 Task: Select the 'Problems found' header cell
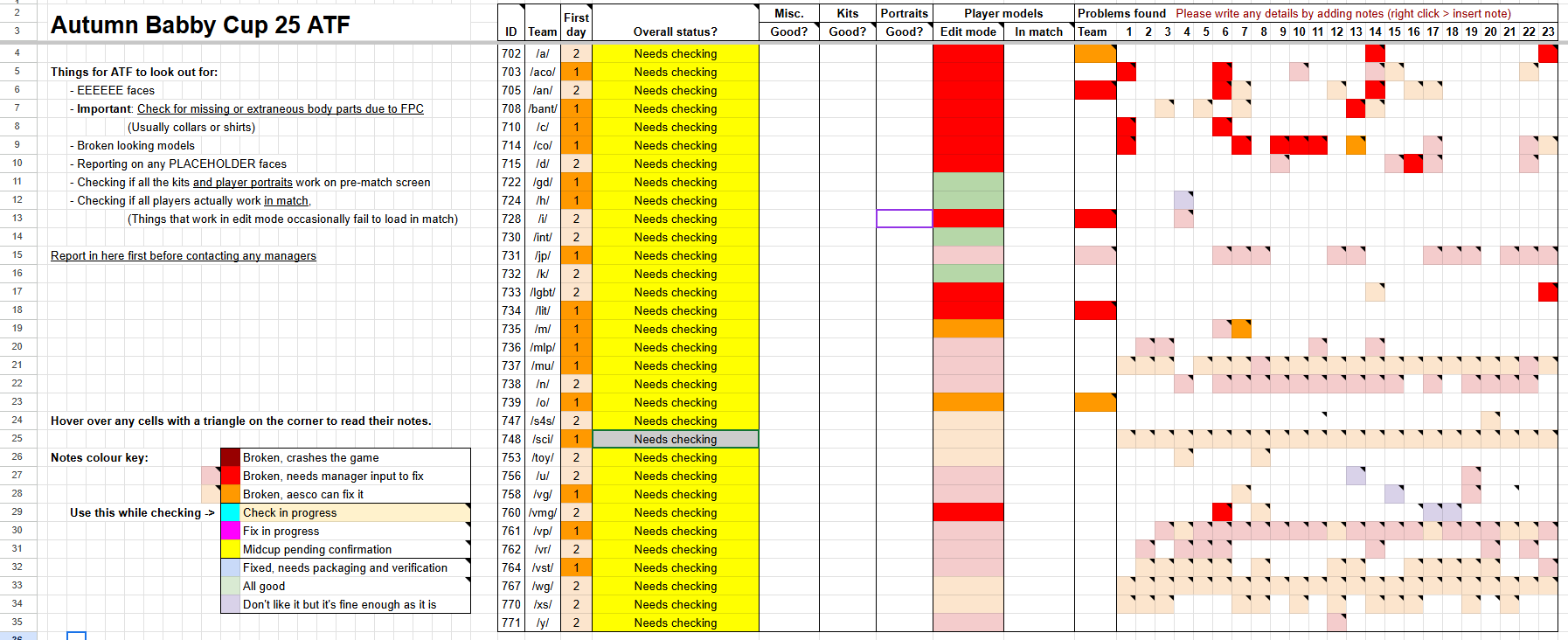pyautogui.click(x=1121, y=13)
